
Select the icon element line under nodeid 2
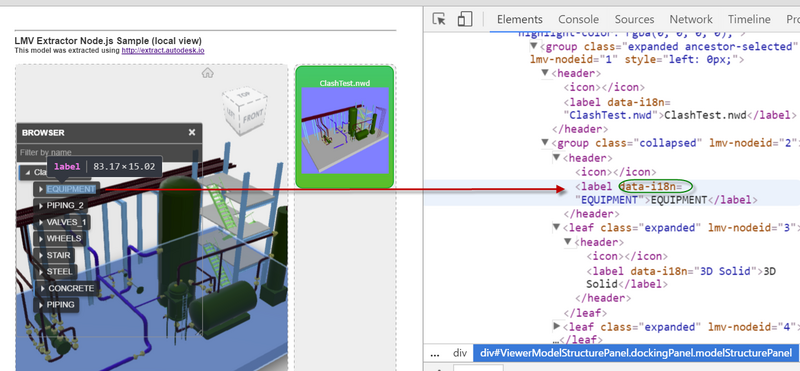616,172
